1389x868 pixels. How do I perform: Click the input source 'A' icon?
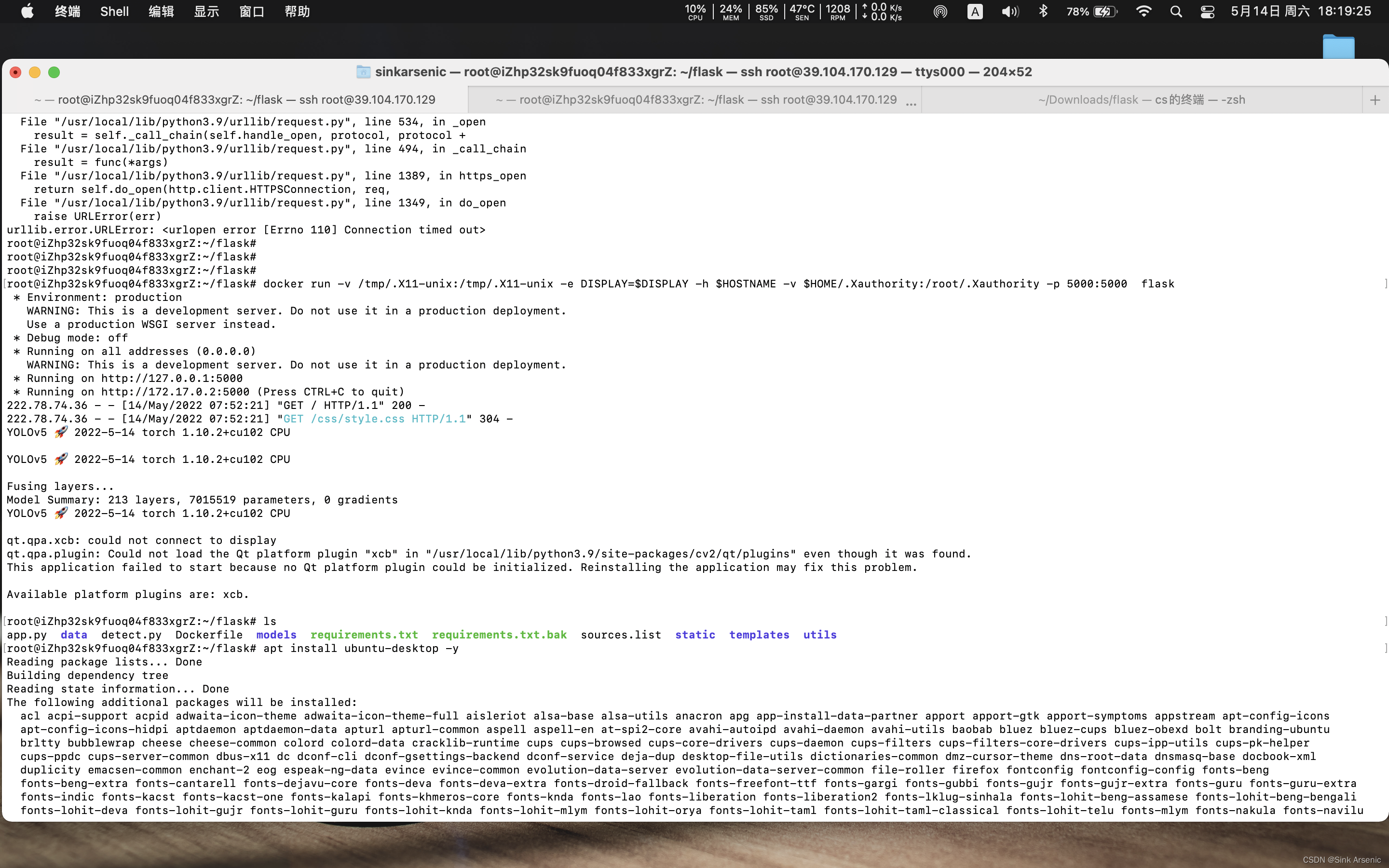[975, 12]
